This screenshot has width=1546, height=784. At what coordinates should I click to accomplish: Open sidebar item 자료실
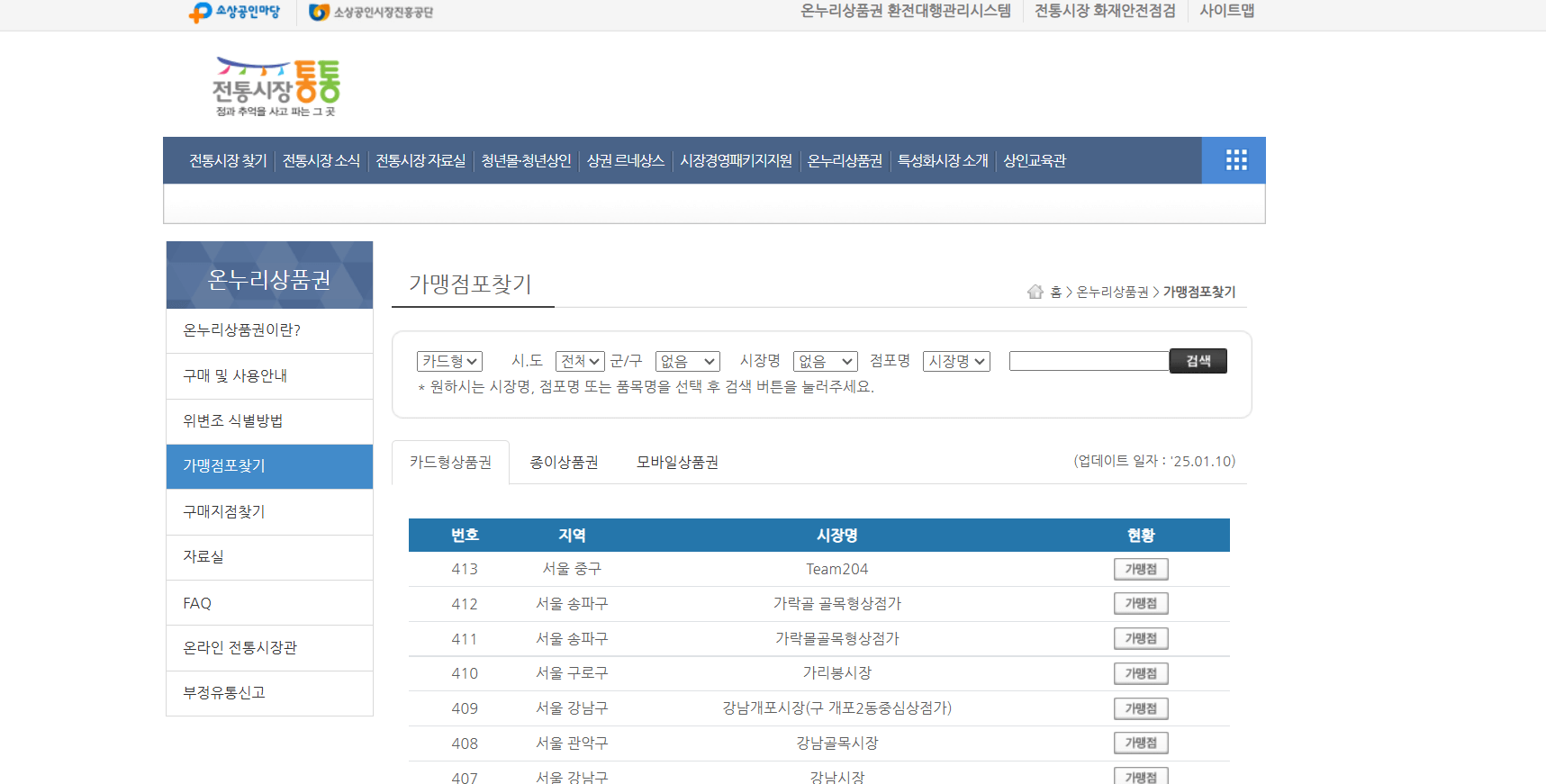(269, 556)
